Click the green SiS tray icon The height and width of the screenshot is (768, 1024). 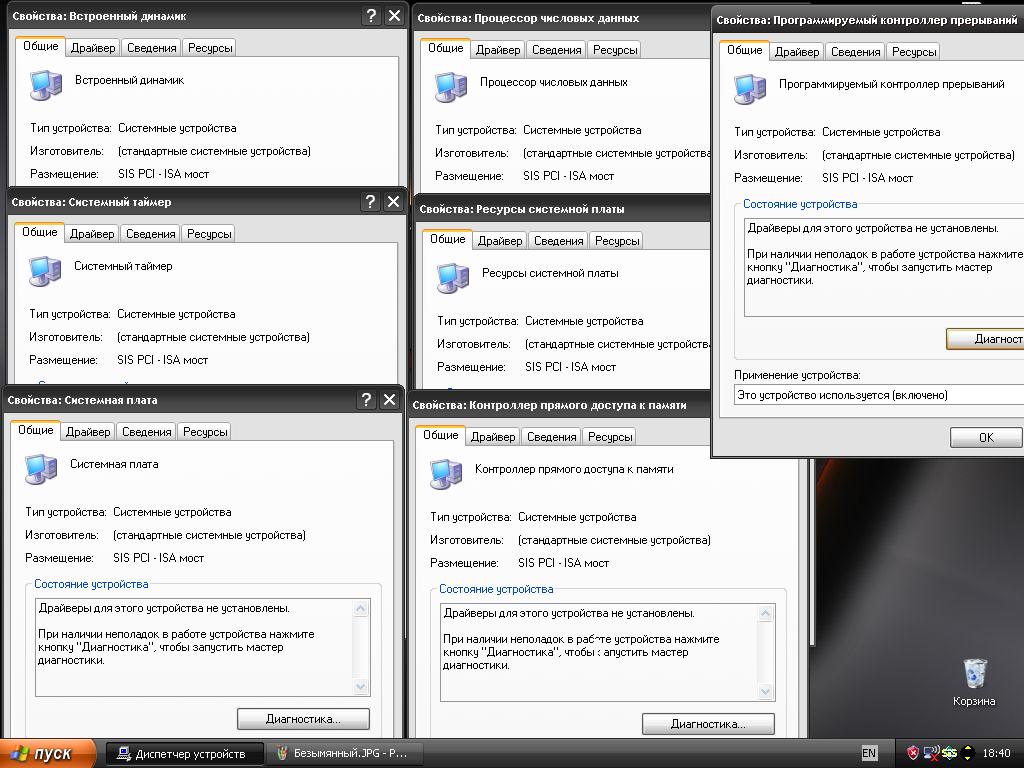tap(949, 753)
